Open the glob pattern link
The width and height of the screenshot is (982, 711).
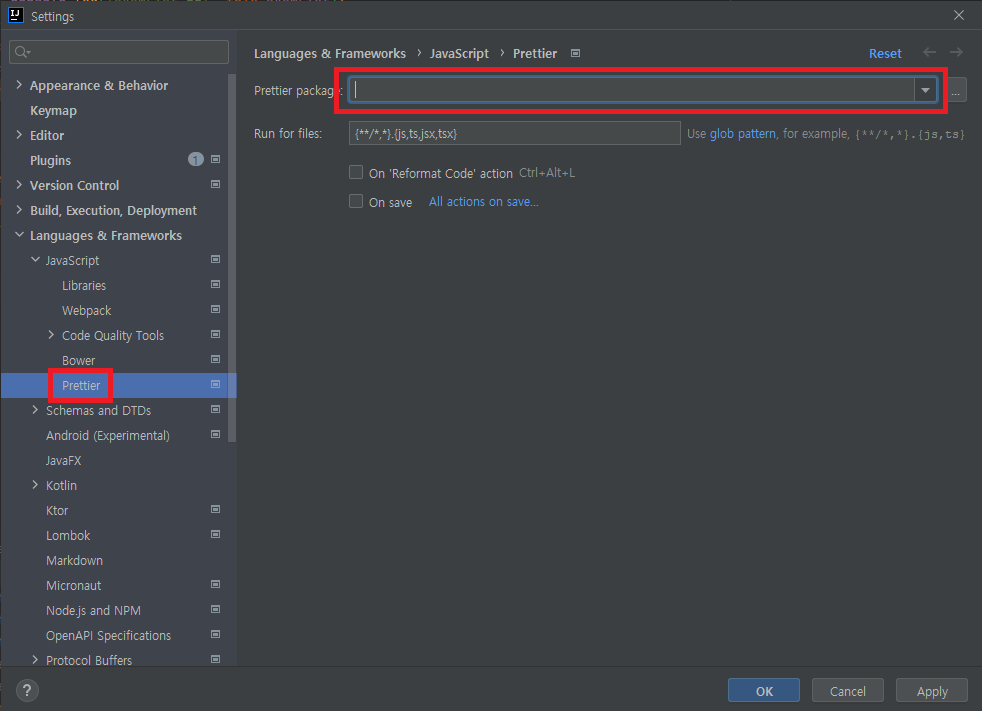[742, 133]
